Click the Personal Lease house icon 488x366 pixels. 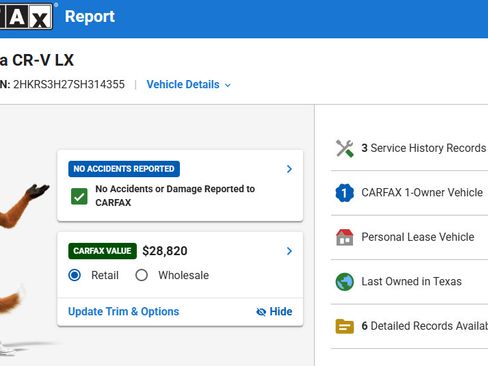344,237
